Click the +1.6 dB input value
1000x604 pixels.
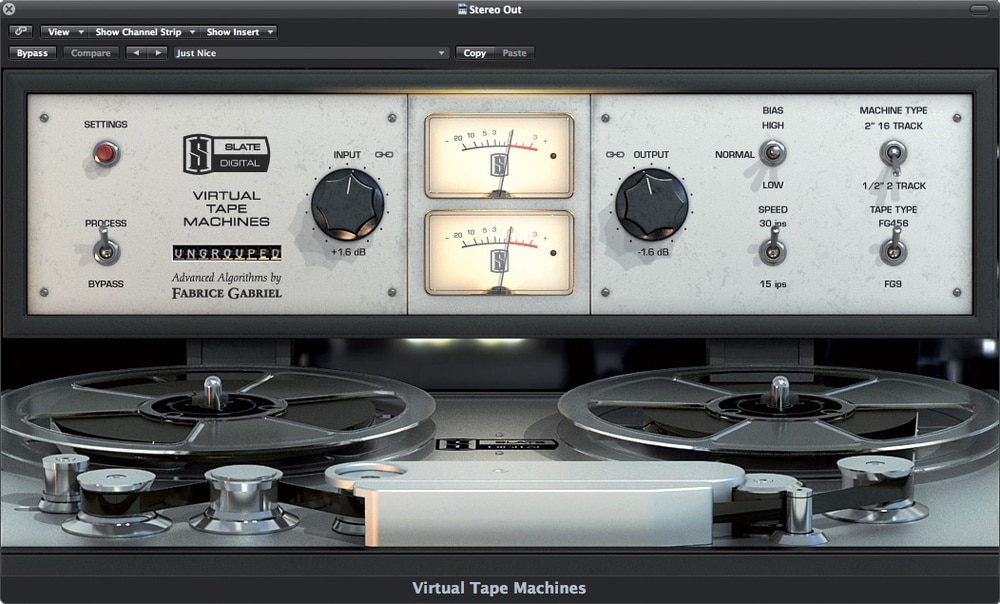348,252
